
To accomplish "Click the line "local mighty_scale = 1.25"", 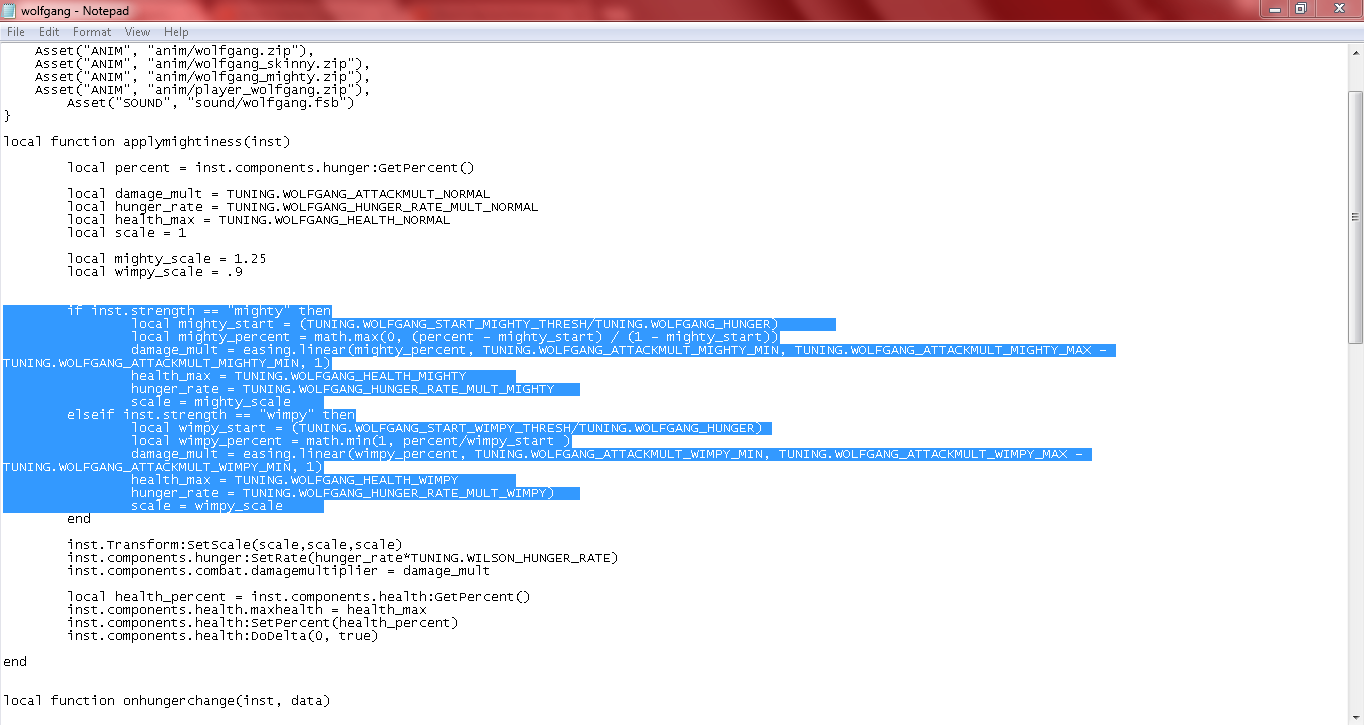I will [167, 258].
